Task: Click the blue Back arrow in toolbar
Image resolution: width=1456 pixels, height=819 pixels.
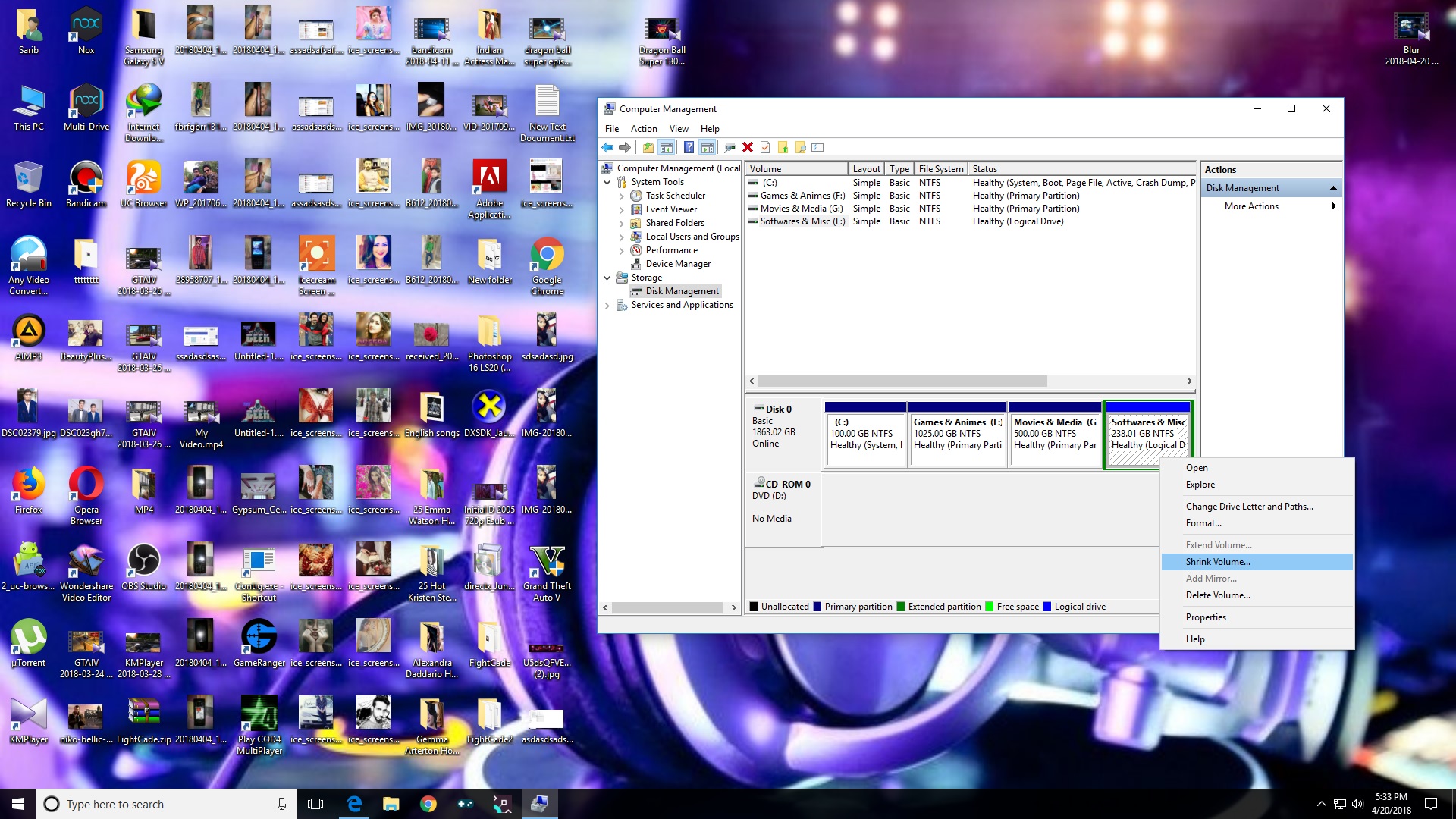Action: point(607,147)
